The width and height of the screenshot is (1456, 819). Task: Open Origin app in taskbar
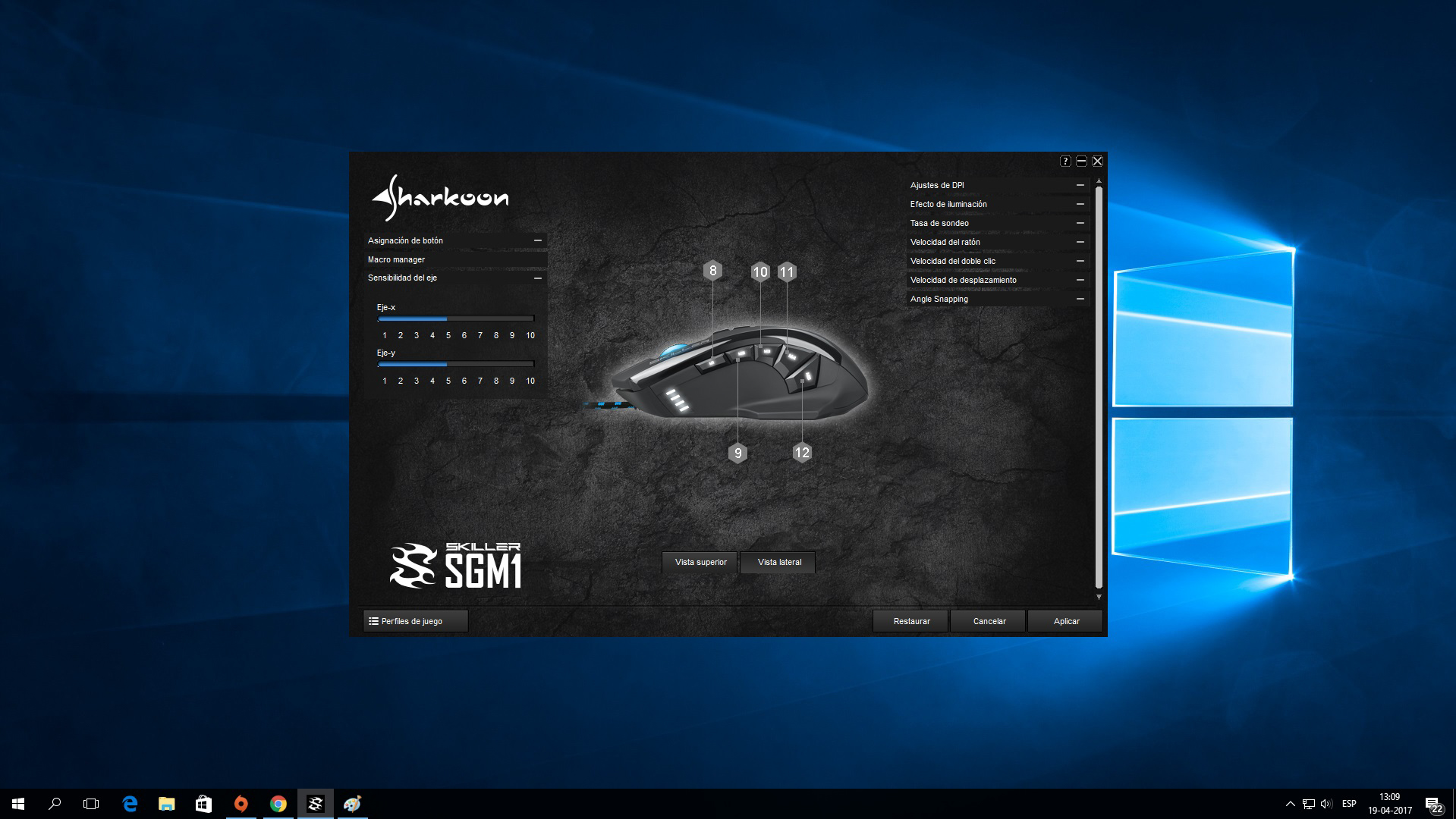(241, 804)
